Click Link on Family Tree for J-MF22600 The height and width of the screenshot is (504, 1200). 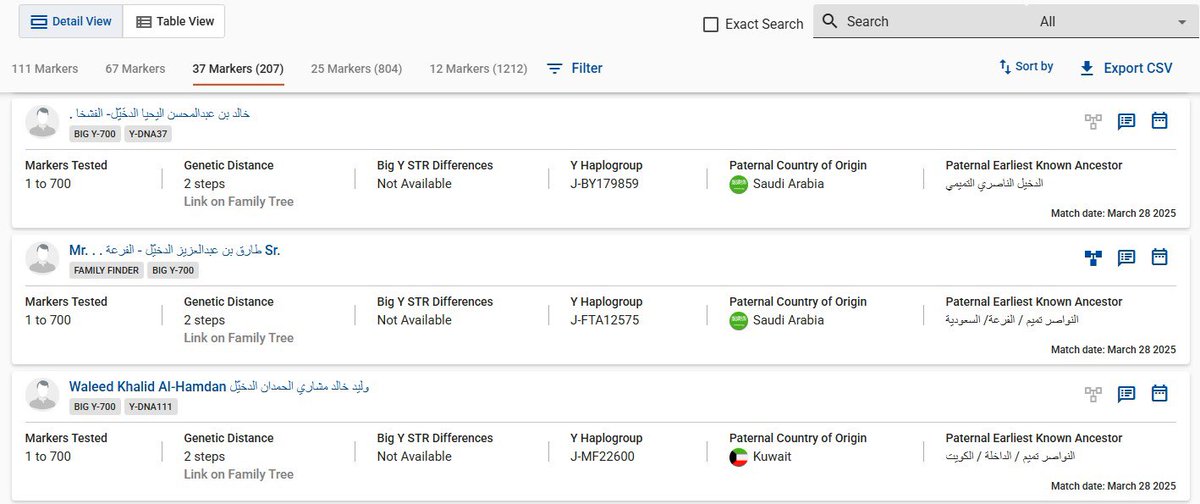[239, 475]
